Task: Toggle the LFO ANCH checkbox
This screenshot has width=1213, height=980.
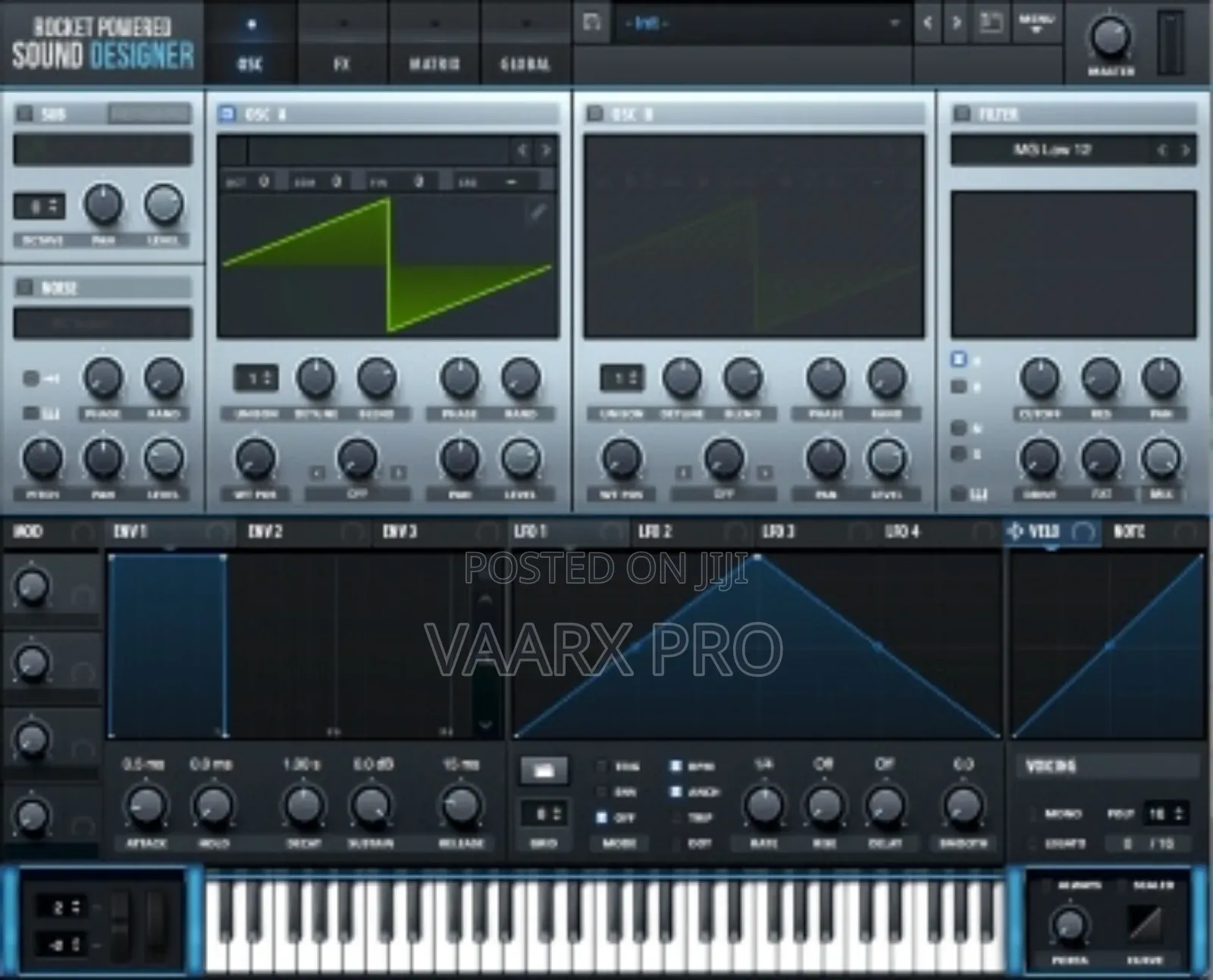Action: point(675,792)
